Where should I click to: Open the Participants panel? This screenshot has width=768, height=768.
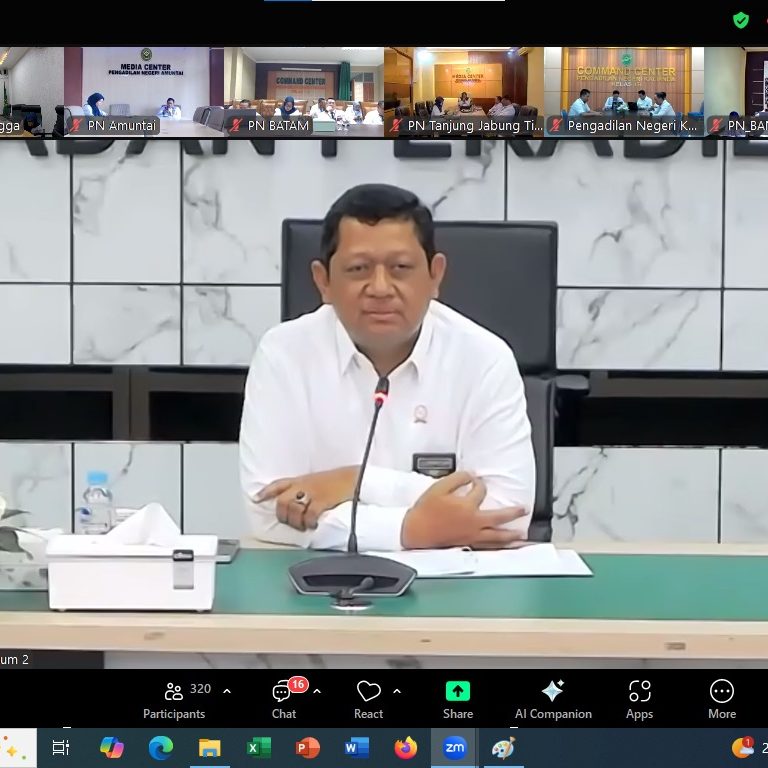[x=174, y=698]
